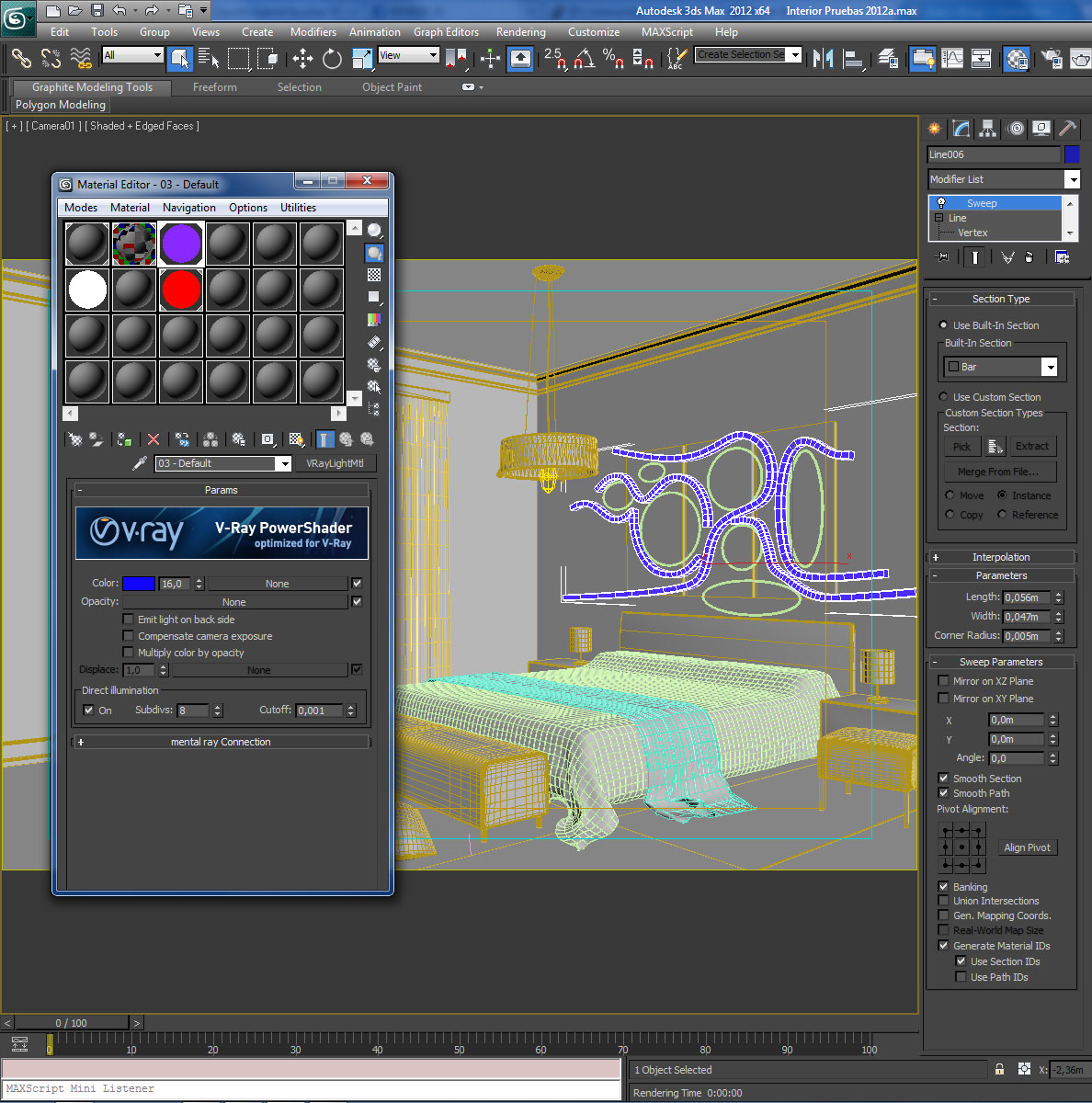Screen dimensions: 1092x1103
Task: Open the Material Editor toolbar icon
Action: [1016, 59]
